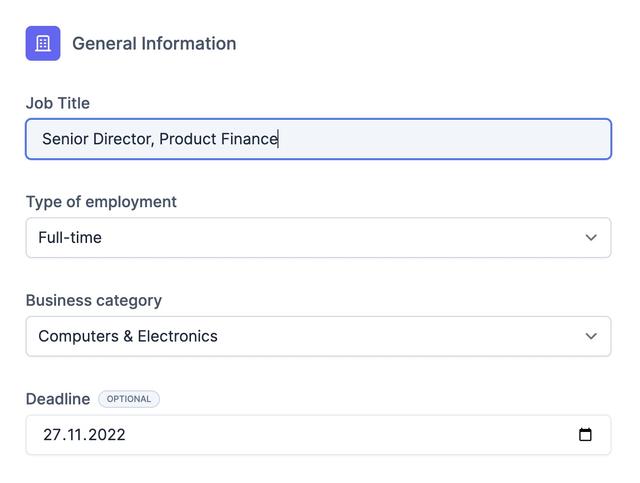Viewport: 640px width, 483px height.
Task: Select the day "27" in the deadline date
Action: pyautogui.click(x=52, y=435)
